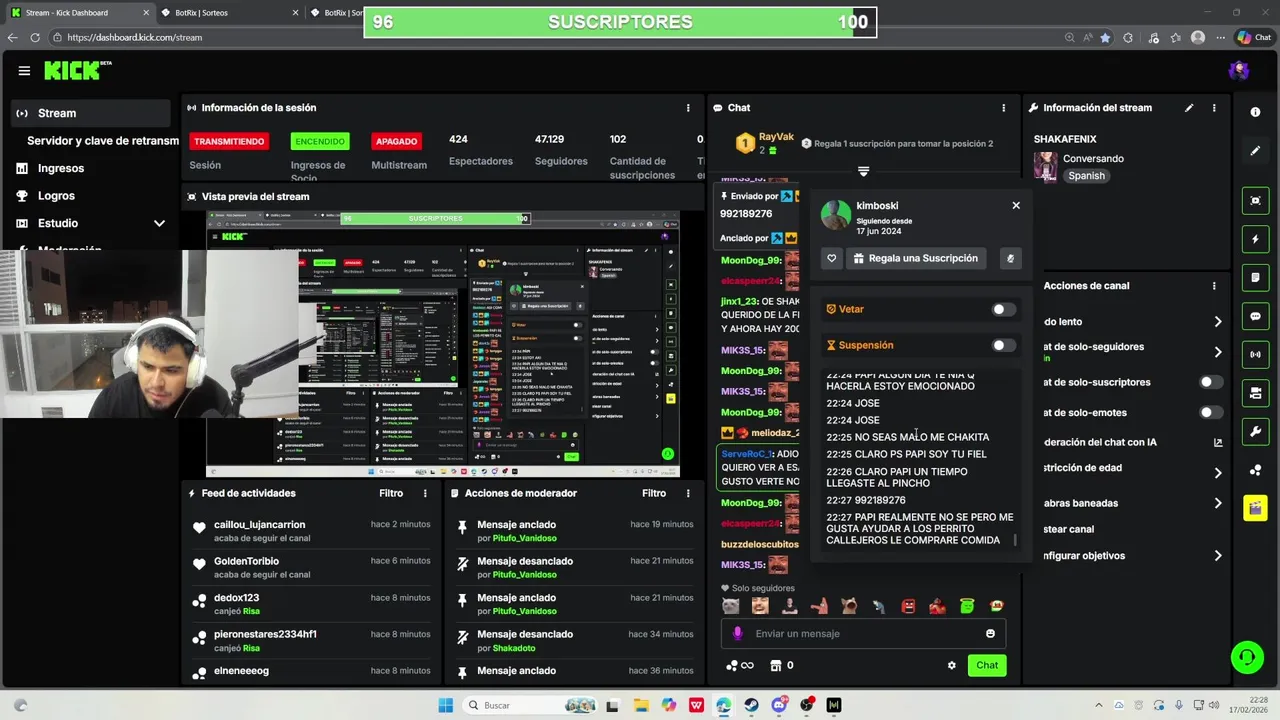Expand the configurar objetivos option
The image size is (1280, 720).
click(1218, 555)
